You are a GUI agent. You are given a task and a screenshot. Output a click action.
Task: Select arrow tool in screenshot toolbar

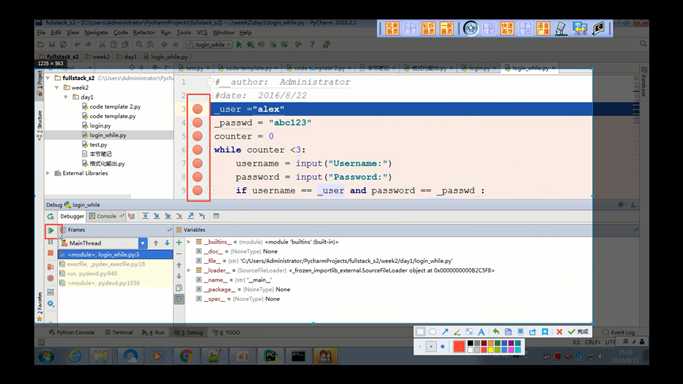[x=445, y=332]
